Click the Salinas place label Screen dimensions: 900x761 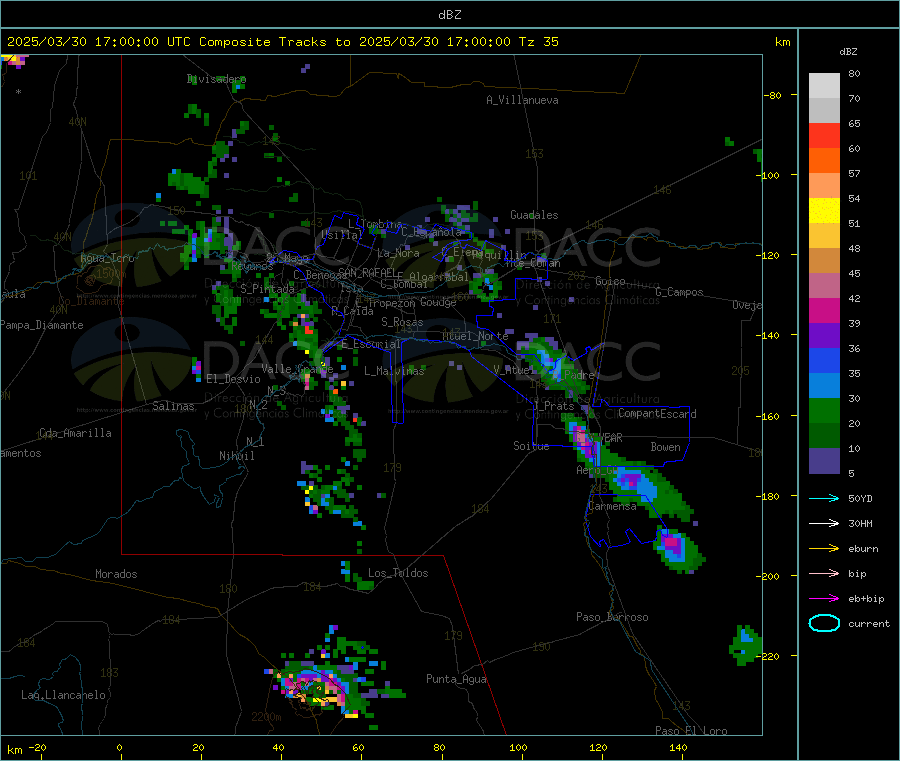click(173, 406)
